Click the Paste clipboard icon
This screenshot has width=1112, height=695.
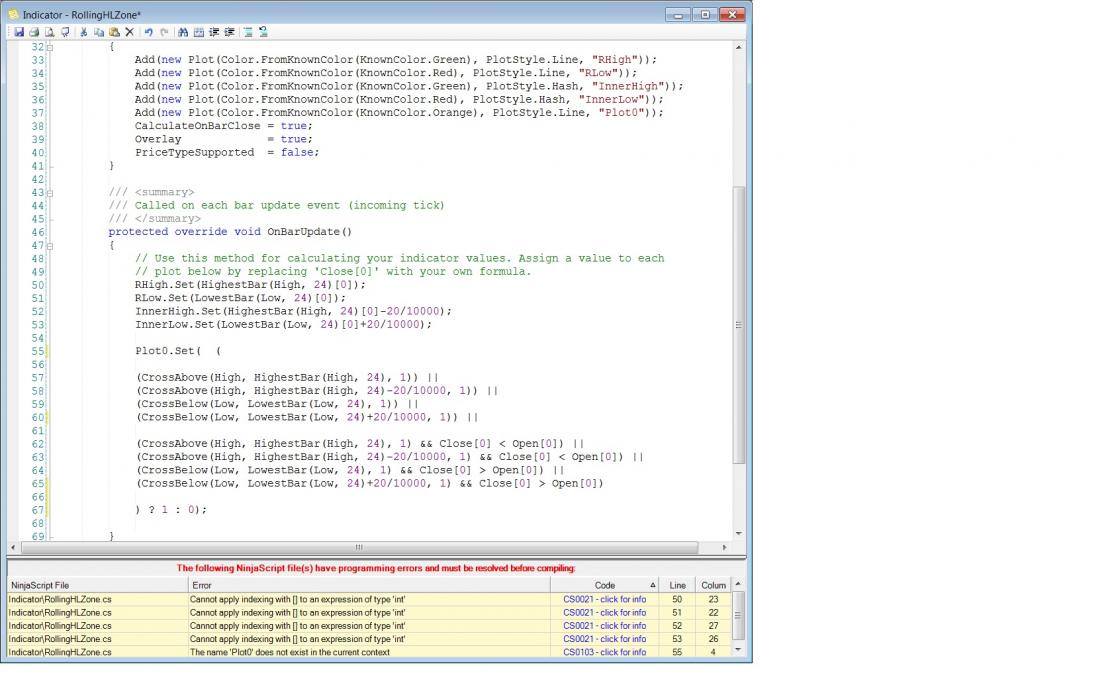coord(114,32)
